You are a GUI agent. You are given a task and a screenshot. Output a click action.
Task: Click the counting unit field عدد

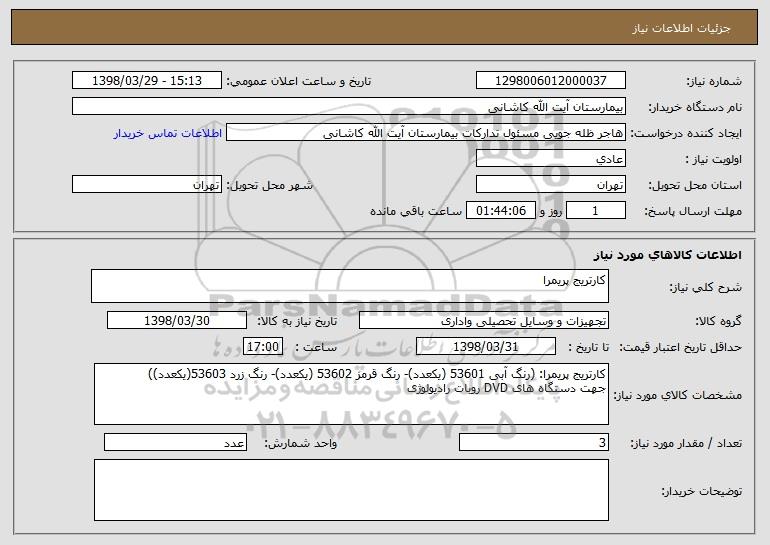coord(175,442)
